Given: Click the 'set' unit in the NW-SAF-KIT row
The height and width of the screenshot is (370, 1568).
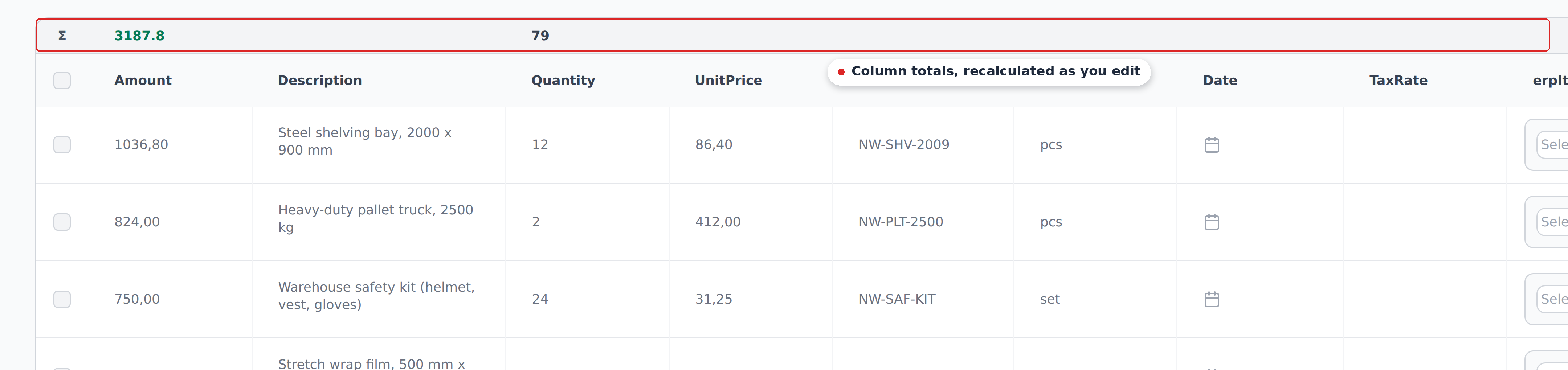Looking at the screenshot, I should [1049, 299].
